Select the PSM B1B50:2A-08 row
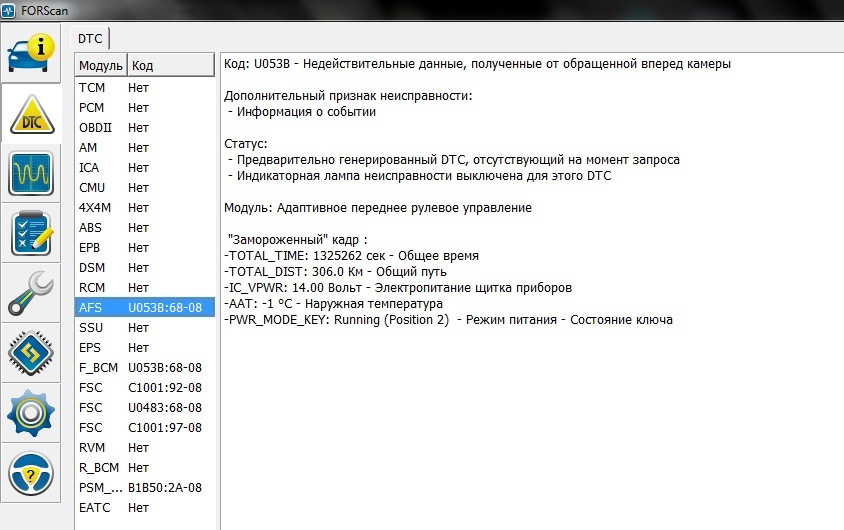 point(144,487)
